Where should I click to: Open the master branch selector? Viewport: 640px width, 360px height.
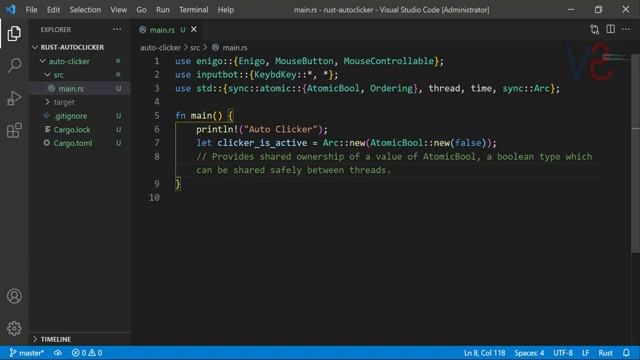(x=27, y=353)
